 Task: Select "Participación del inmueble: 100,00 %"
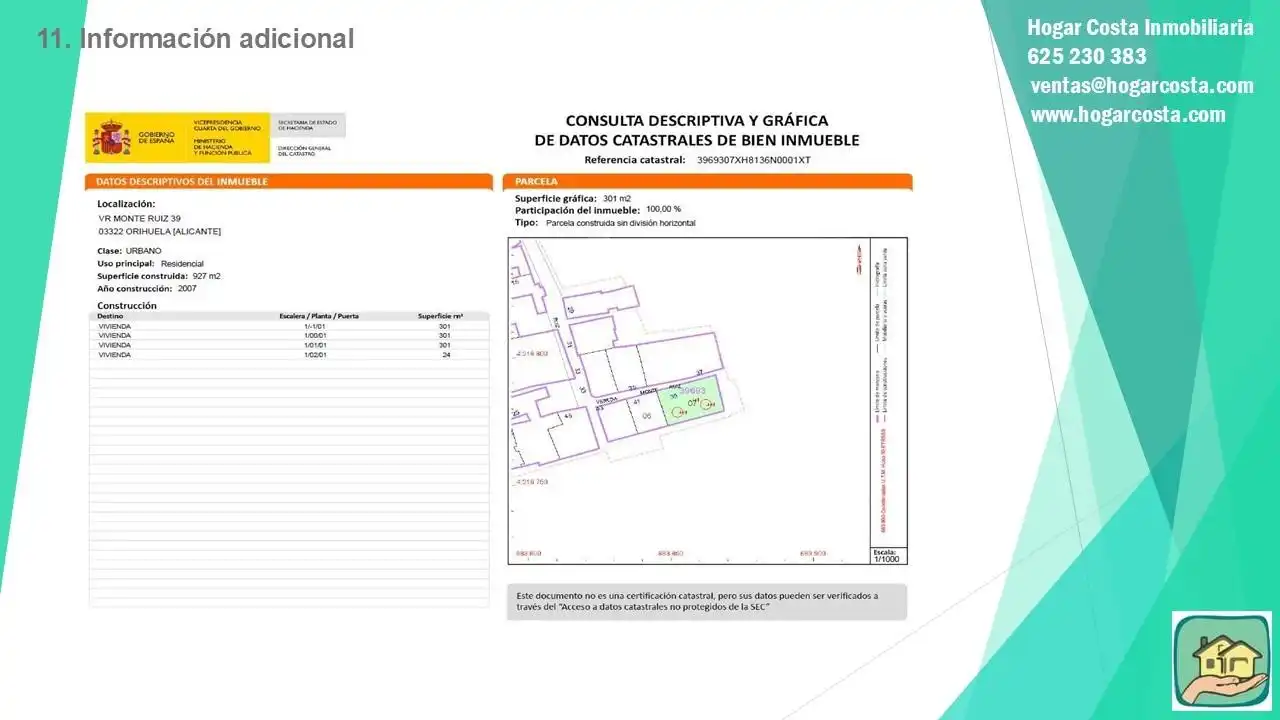pyautogui.click(x=598, y=210)
